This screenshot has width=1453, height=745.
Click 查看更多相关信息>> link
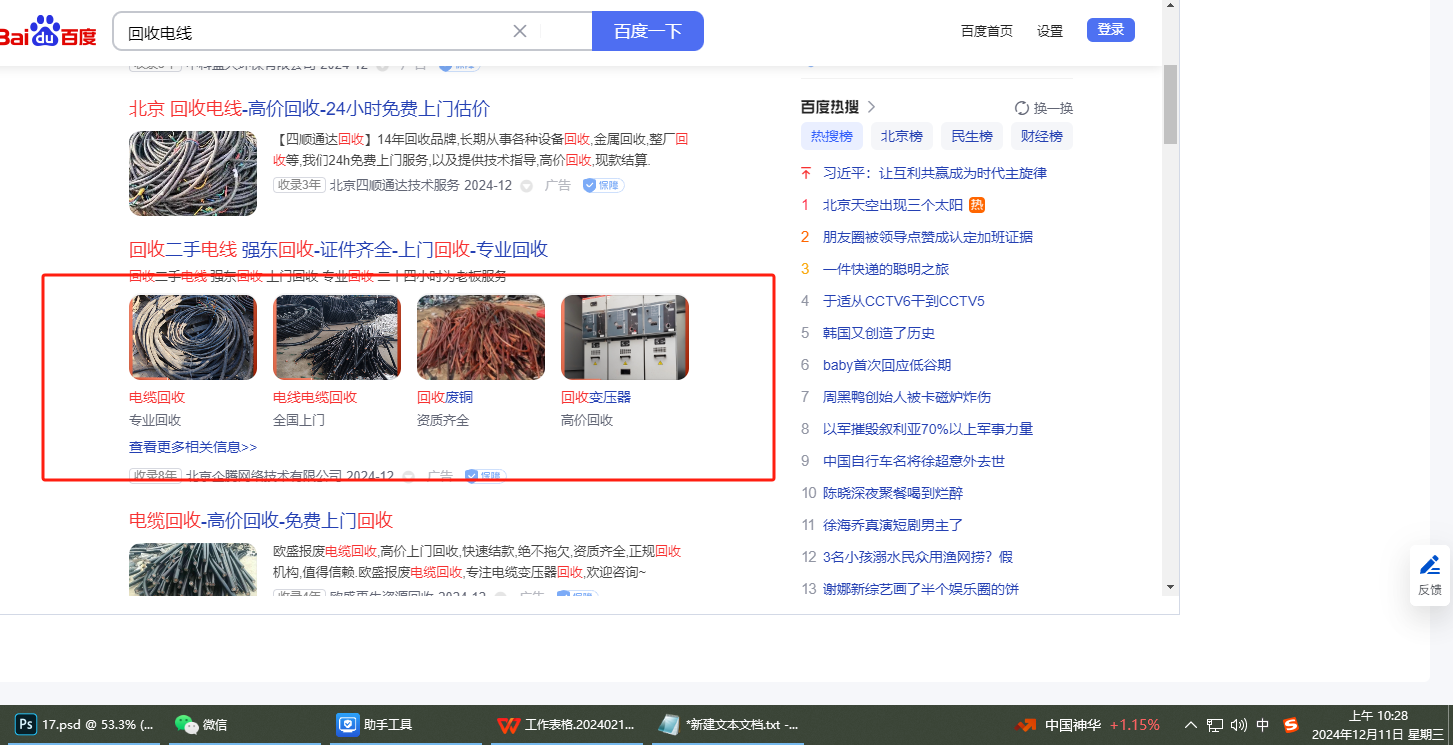pos(193,447)
